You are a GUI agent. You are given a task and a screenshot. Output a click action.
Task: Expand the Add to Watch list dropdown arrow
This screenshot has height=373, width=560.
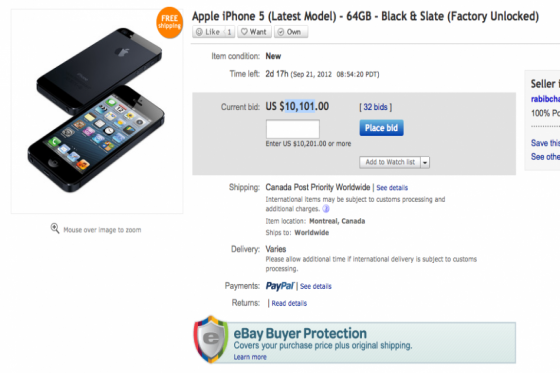pos(425,162)
